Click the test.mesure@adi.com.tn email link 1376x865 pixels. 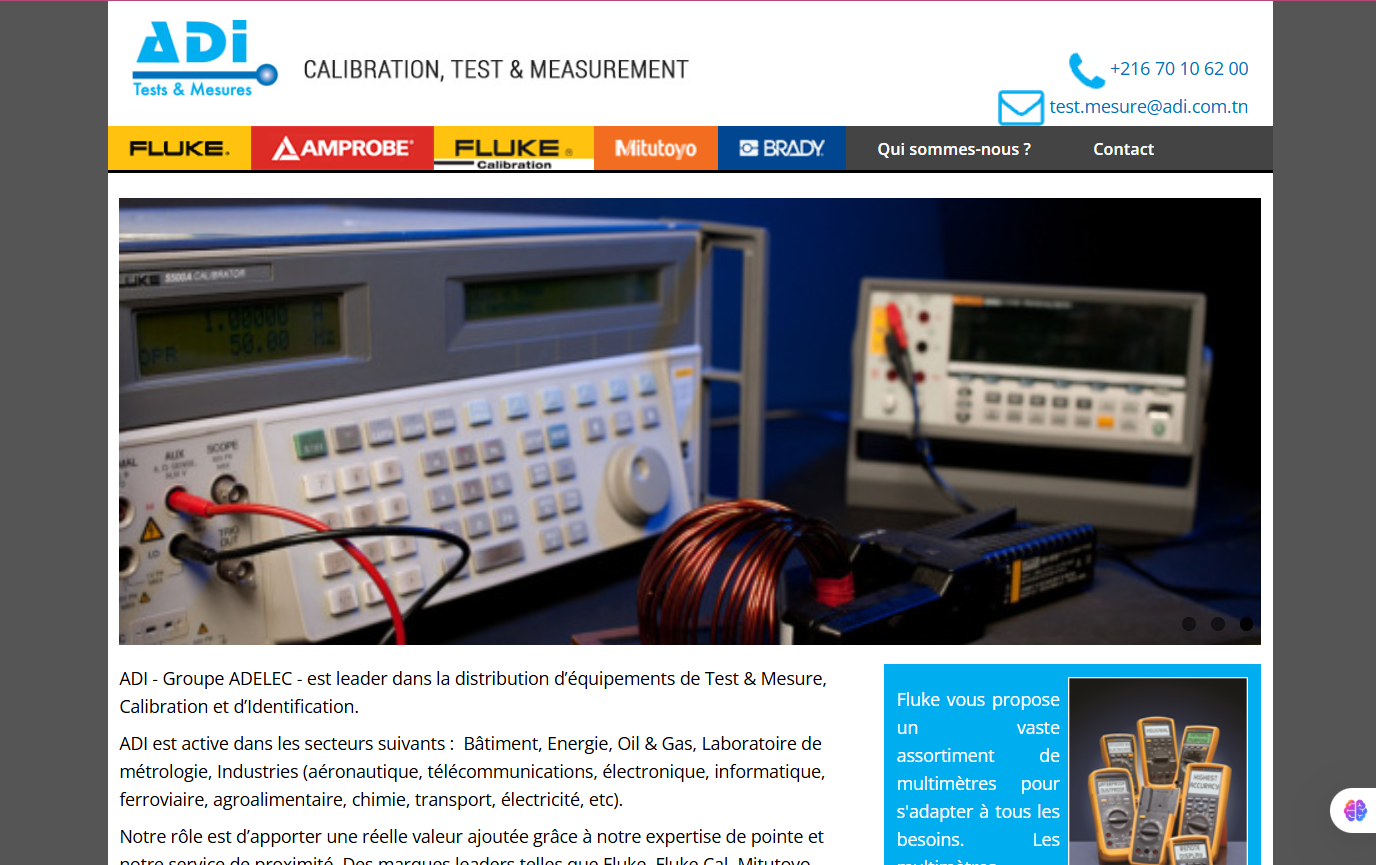click(1148, 107)
